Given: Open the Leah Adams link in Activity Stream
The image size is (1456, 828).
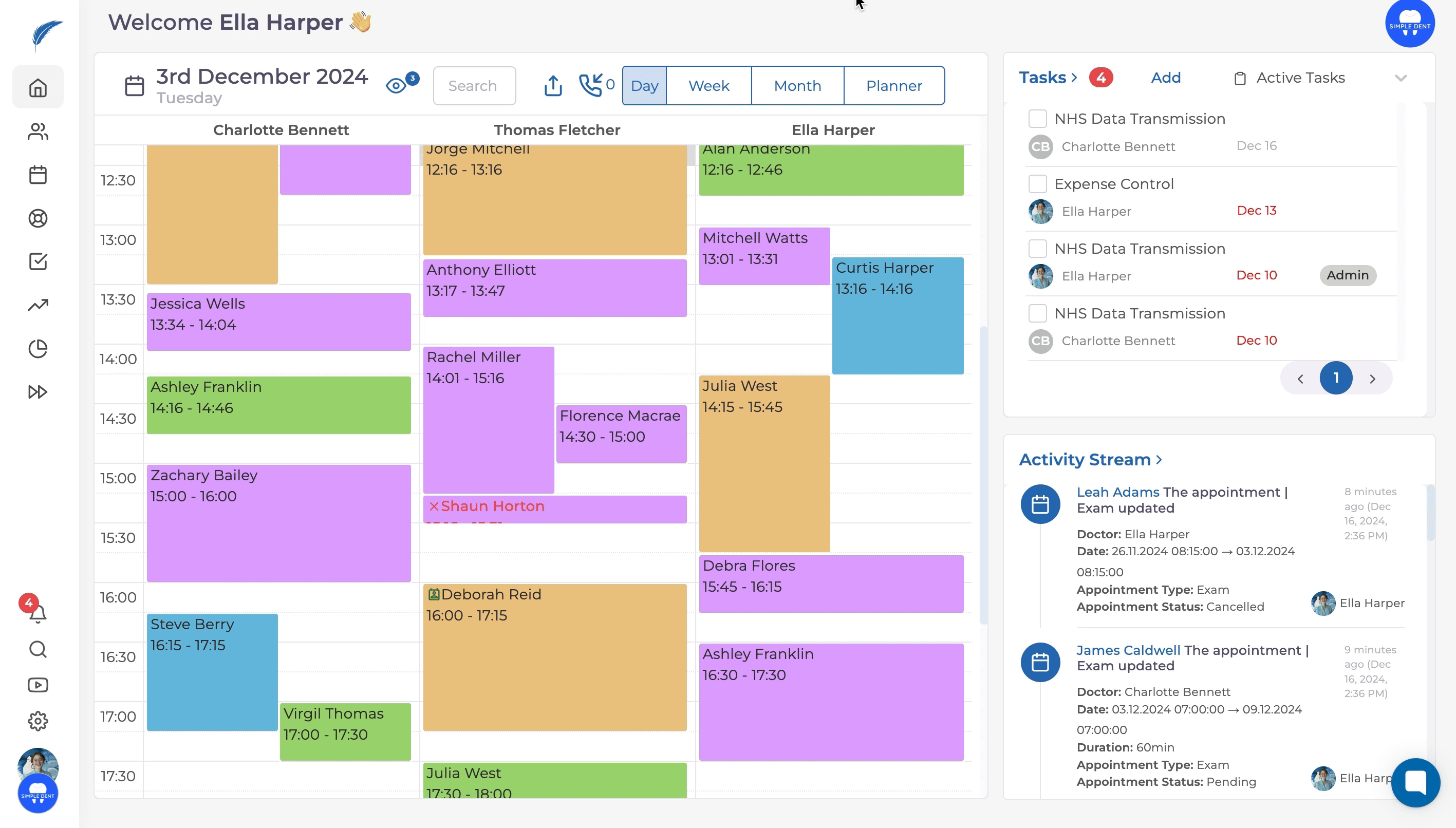Looking at the screenshot, I should coord(1117,492).
